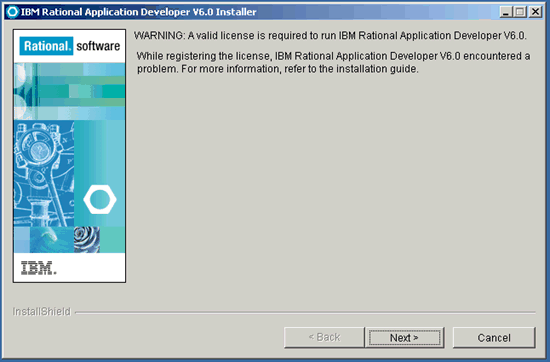Cancel the installer
This screenshot has height=362, width=550.
tap(494, 338)
